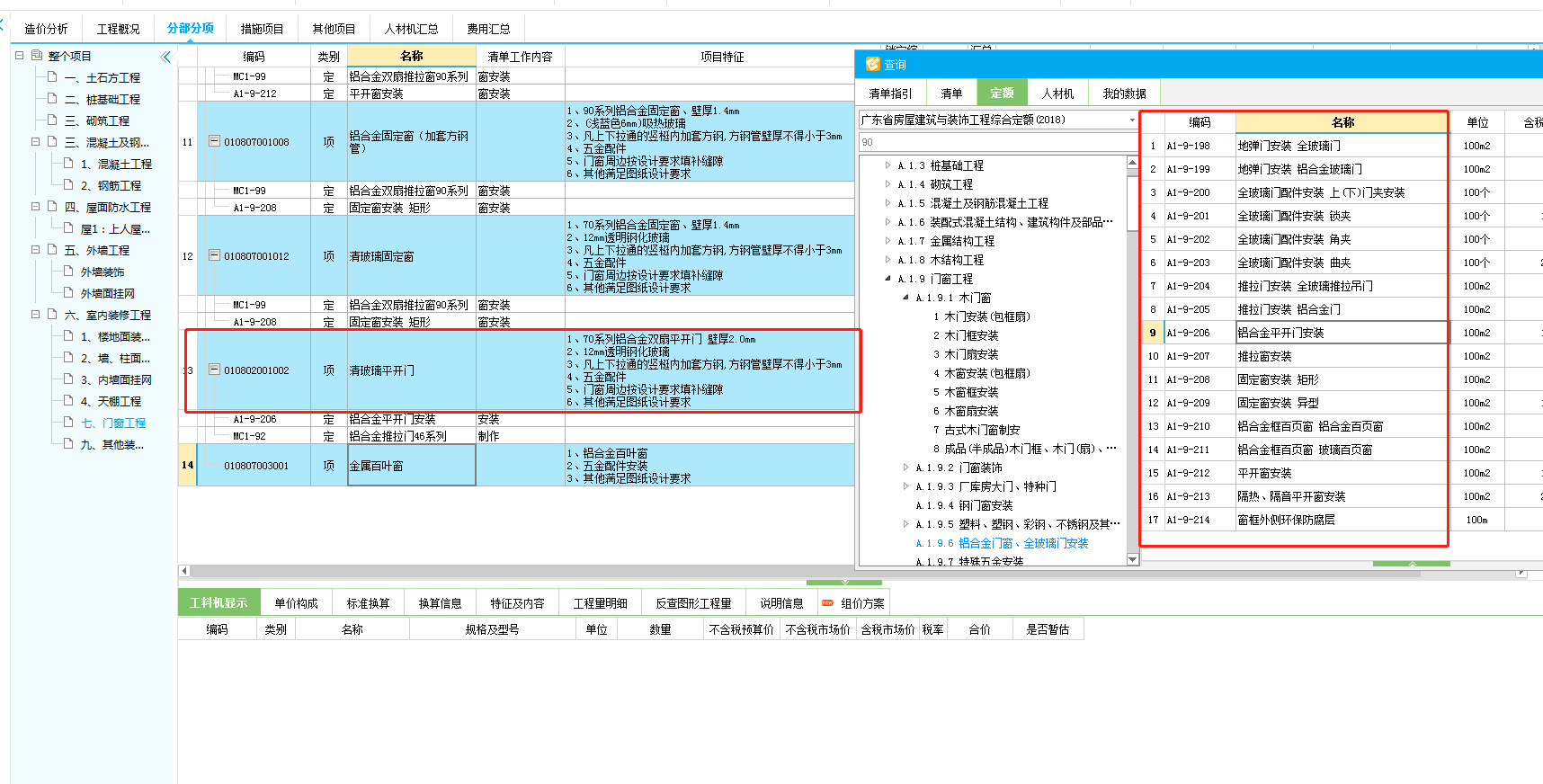The width and height of the screenshot is (1543, 784).
Task: Collapse 三、混凝土及钢... tree node
Action: pyautogui.click(x=36, y=142)
